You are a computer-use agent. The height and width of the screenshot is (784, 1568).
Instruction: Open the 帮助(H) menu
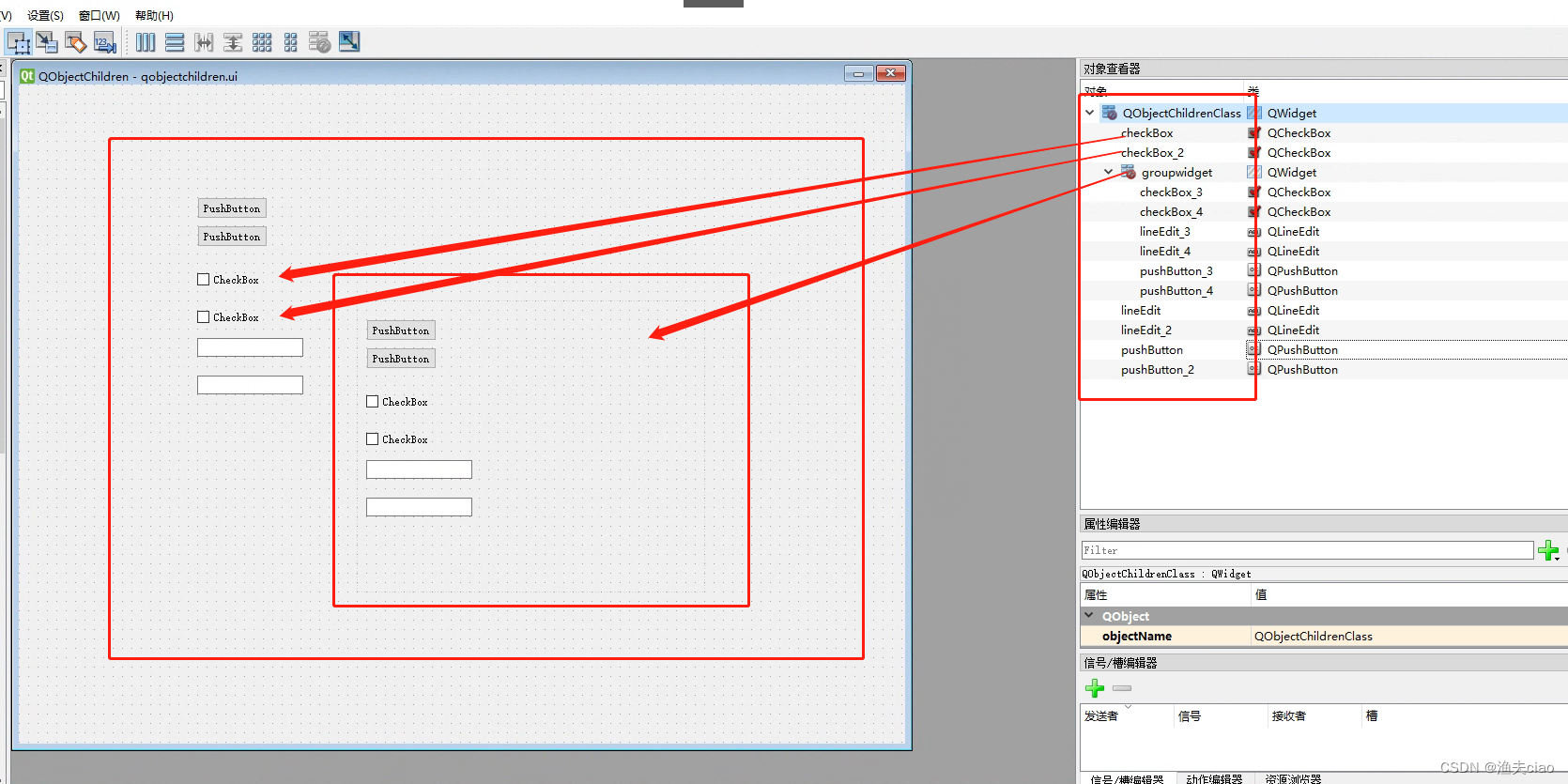point(154,15)
